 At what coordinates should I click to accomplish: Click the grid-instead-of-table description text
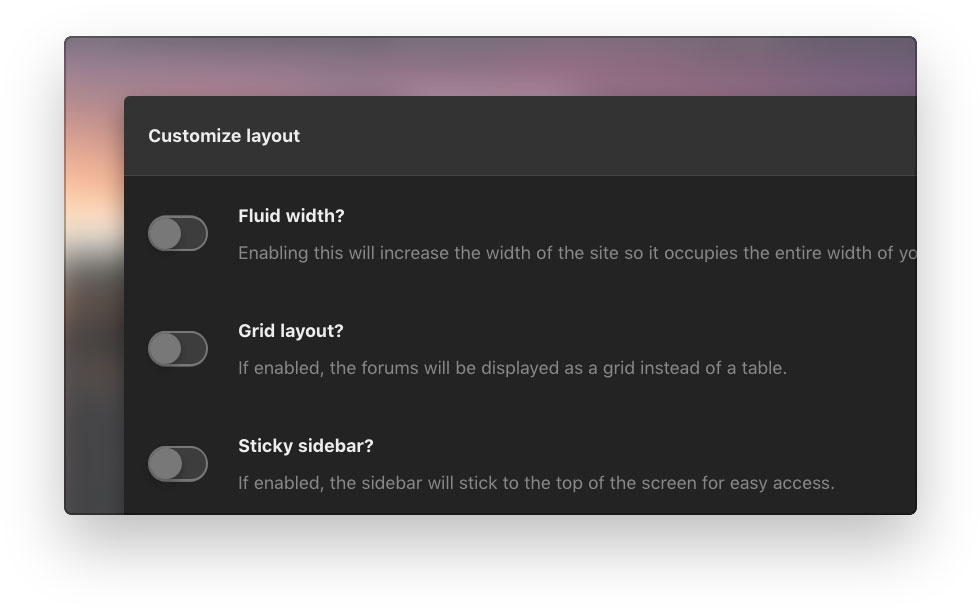point(512,368)
